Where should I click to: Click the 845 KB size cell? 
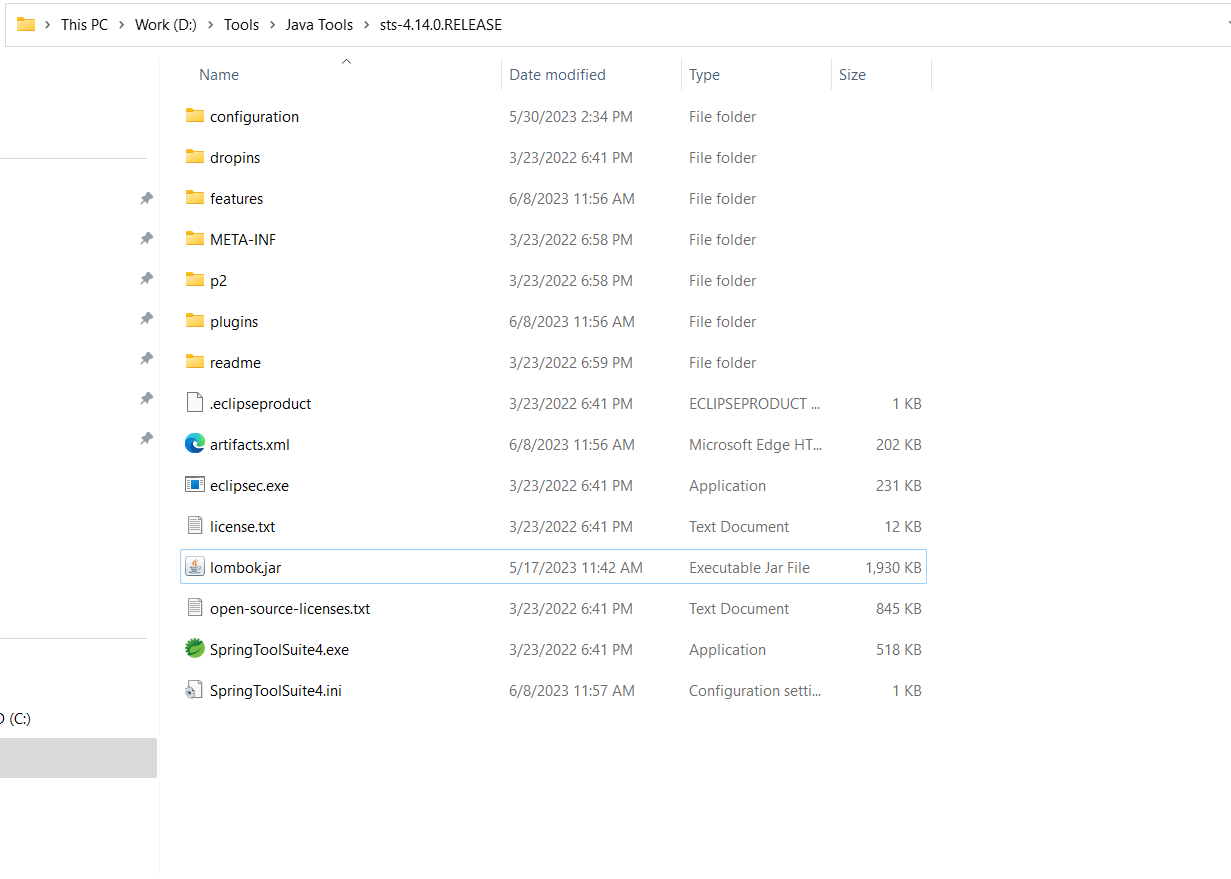898,609
